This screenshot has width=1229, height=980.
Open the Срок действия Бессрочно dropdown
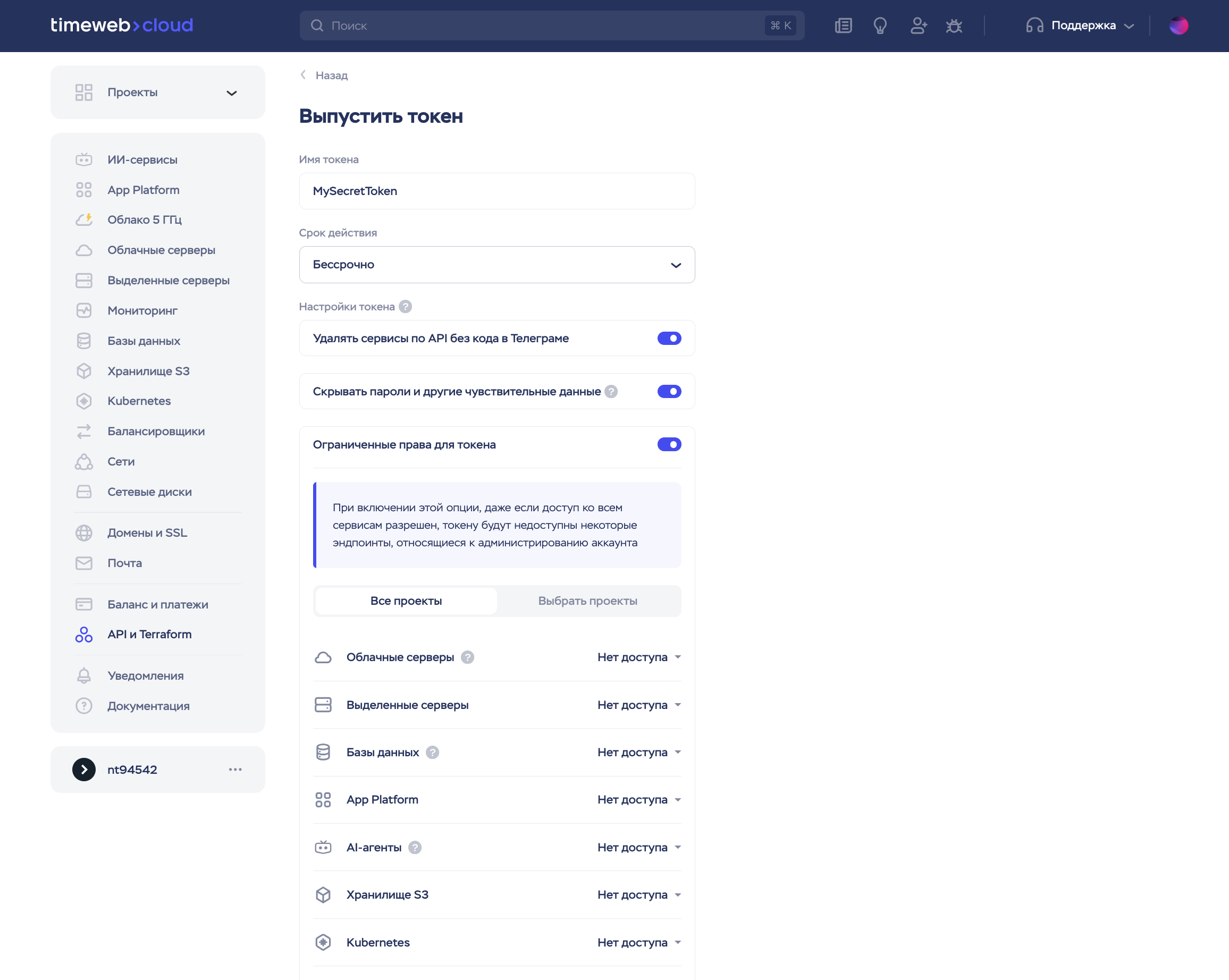(x=496, y=264)
